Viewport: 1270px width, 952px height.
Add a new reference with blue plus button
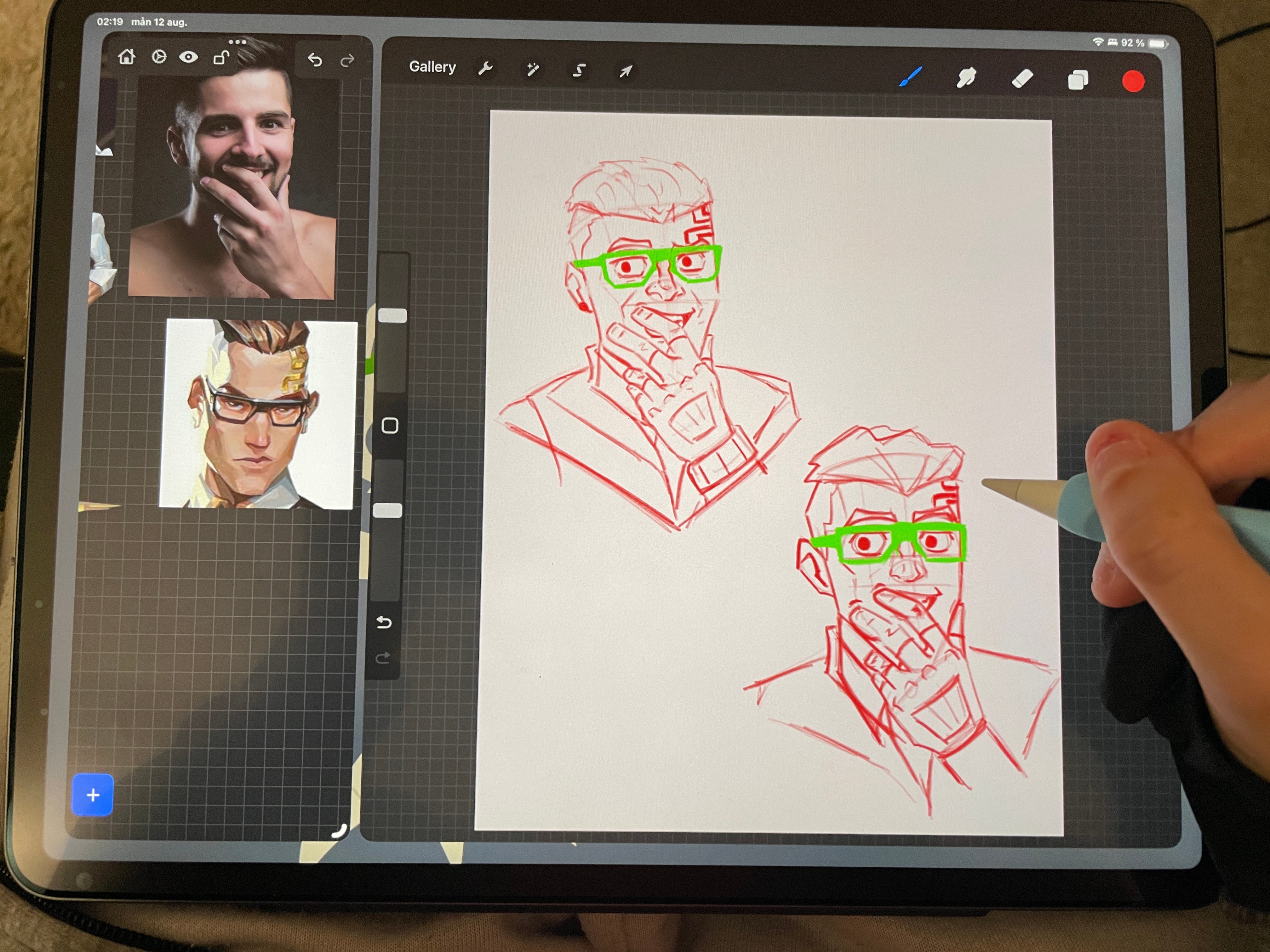(x=92, y=795)
